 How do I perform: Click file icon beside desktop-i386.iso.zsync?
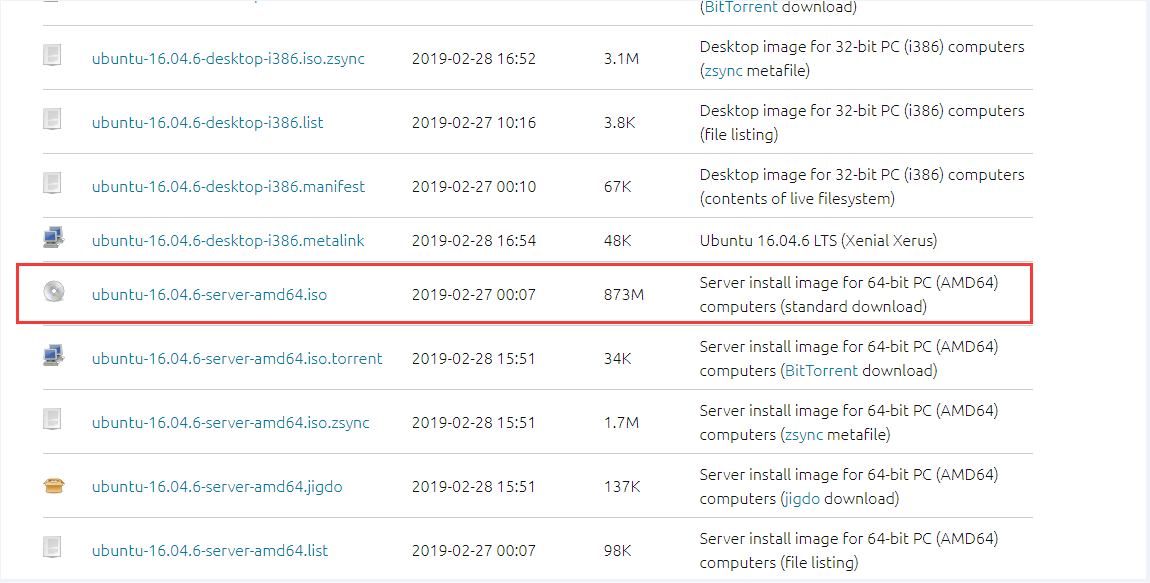53,55
